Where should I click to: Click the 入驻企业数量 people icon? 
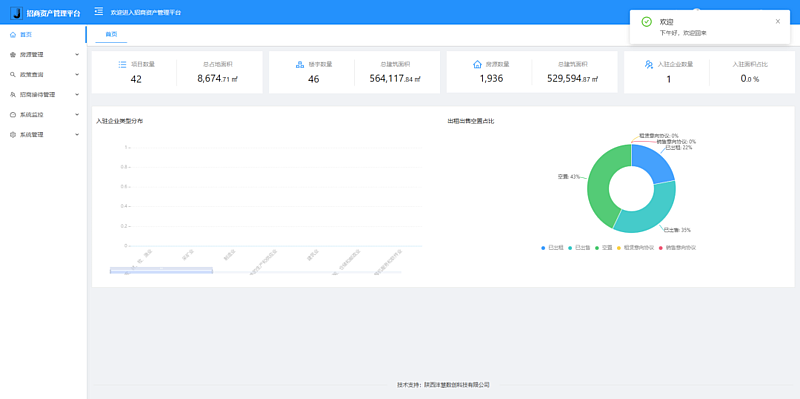tap(648, 64)
